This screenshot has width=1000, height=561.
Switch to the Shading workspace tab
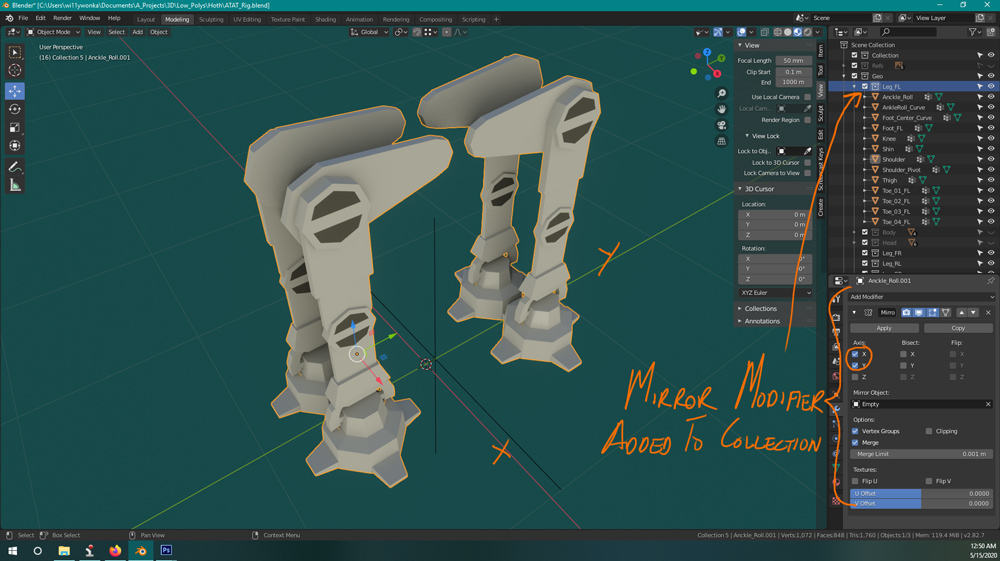(325, 19)
